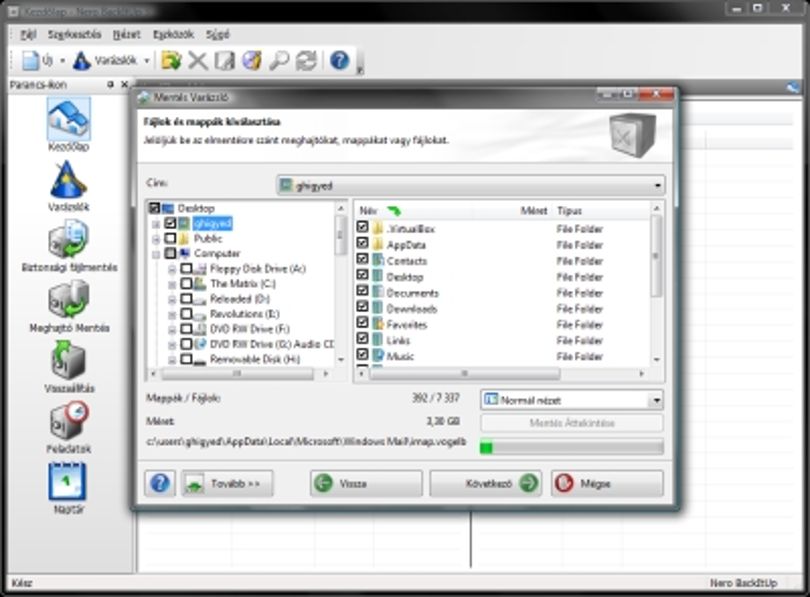Viewport: 810px width, 597px height.
Task: Check The Matrix (C:) drive checkbox
Action: [186, 284]
